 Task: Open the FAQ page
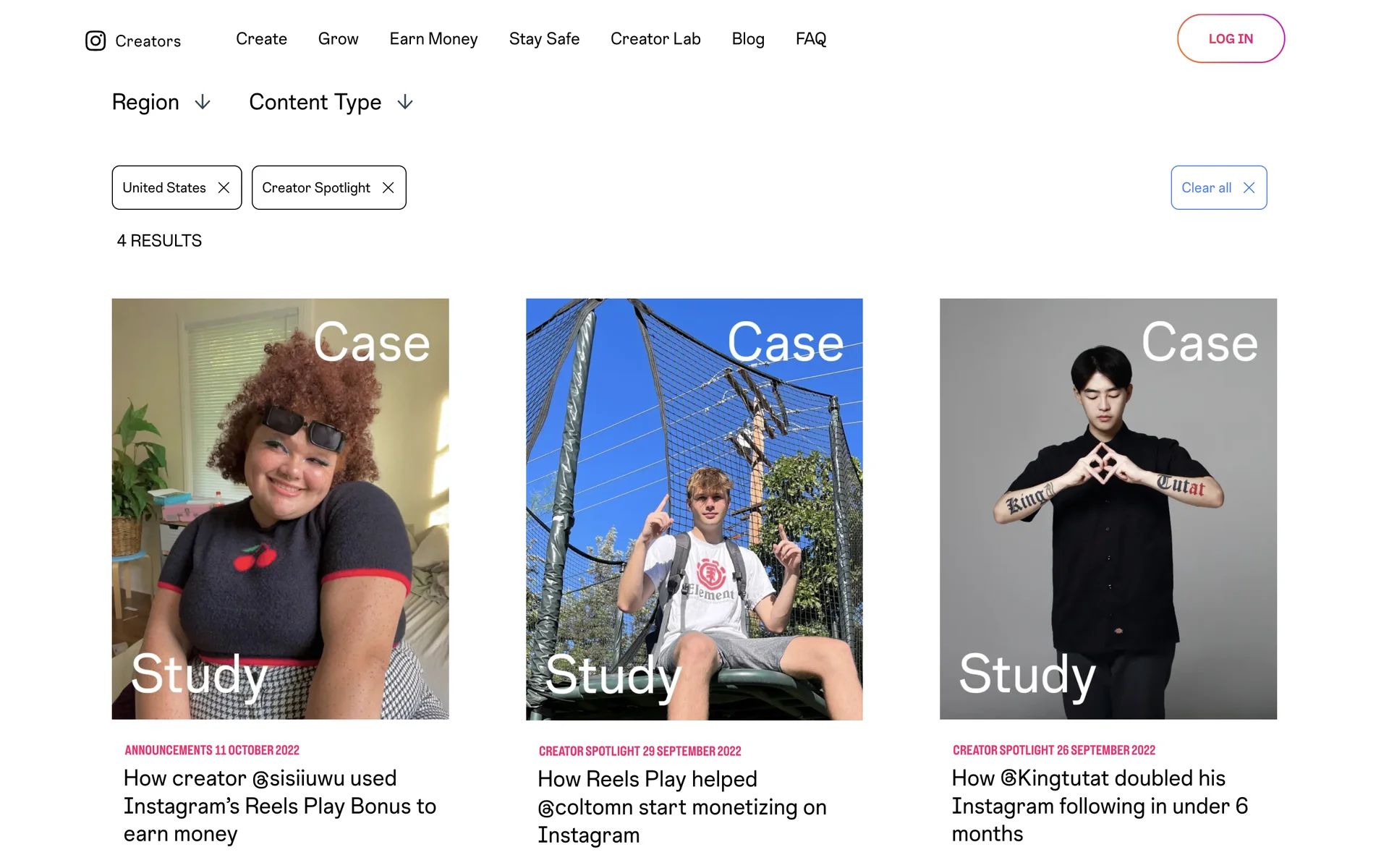point(811,39)
